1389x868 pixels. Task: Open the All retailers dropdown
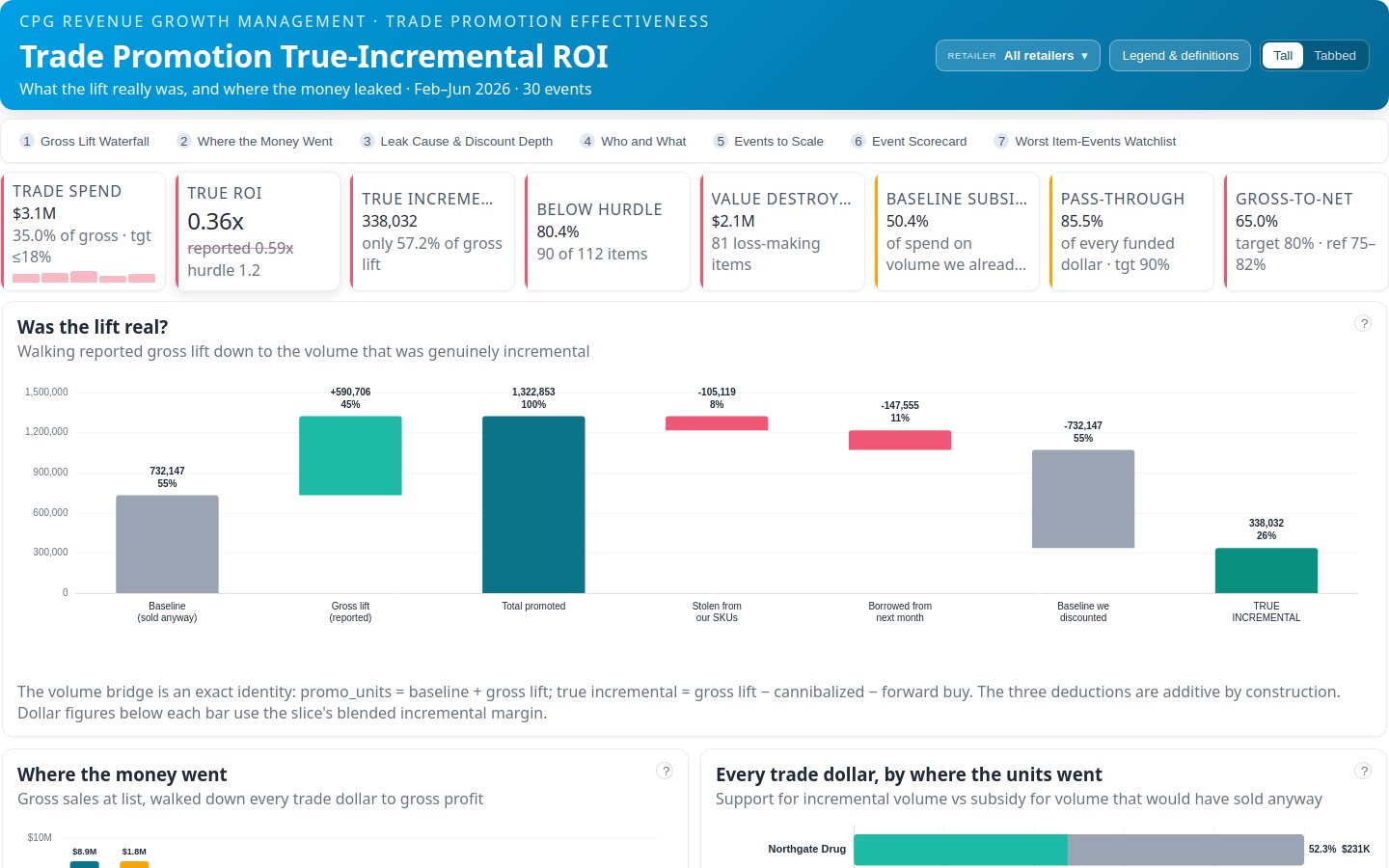pos(1018,56)
